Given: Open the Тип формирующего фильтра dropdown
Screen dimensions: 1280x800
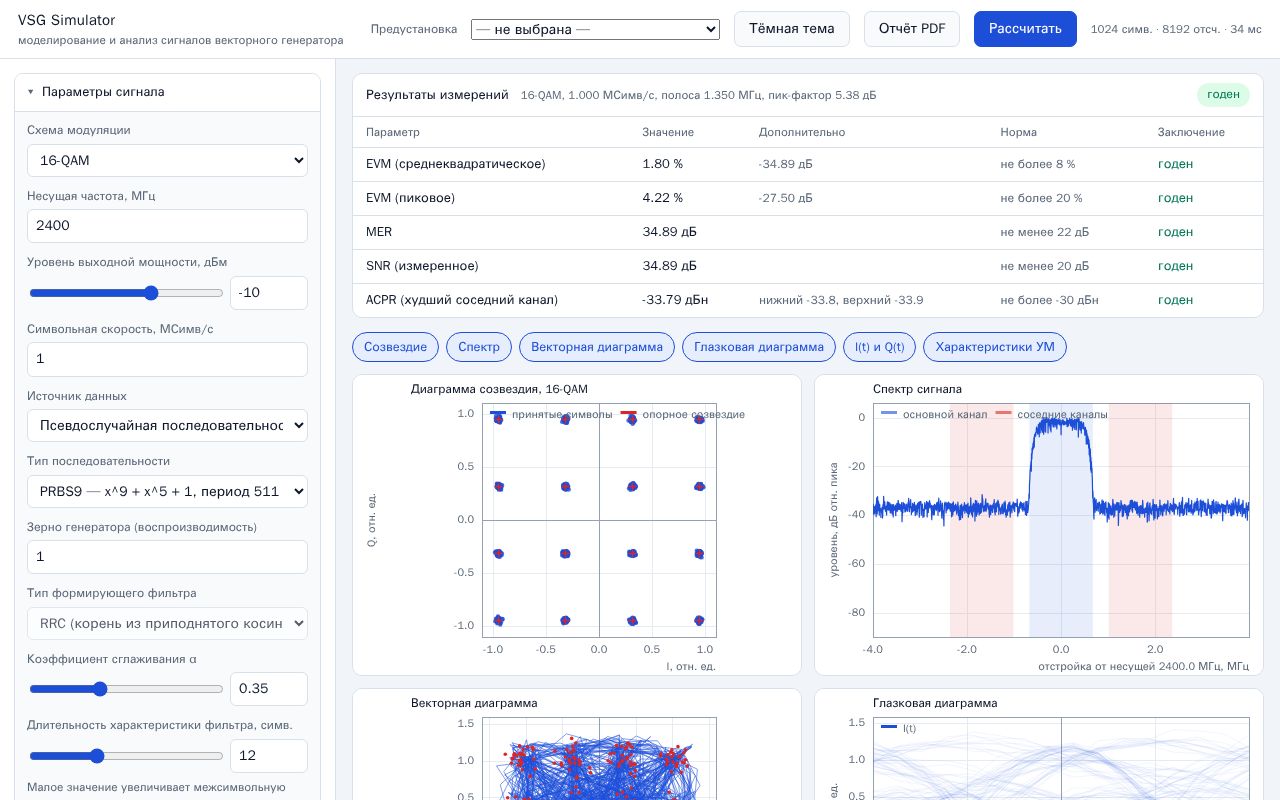Looking at the screenshot, I should tap(167, 623).
